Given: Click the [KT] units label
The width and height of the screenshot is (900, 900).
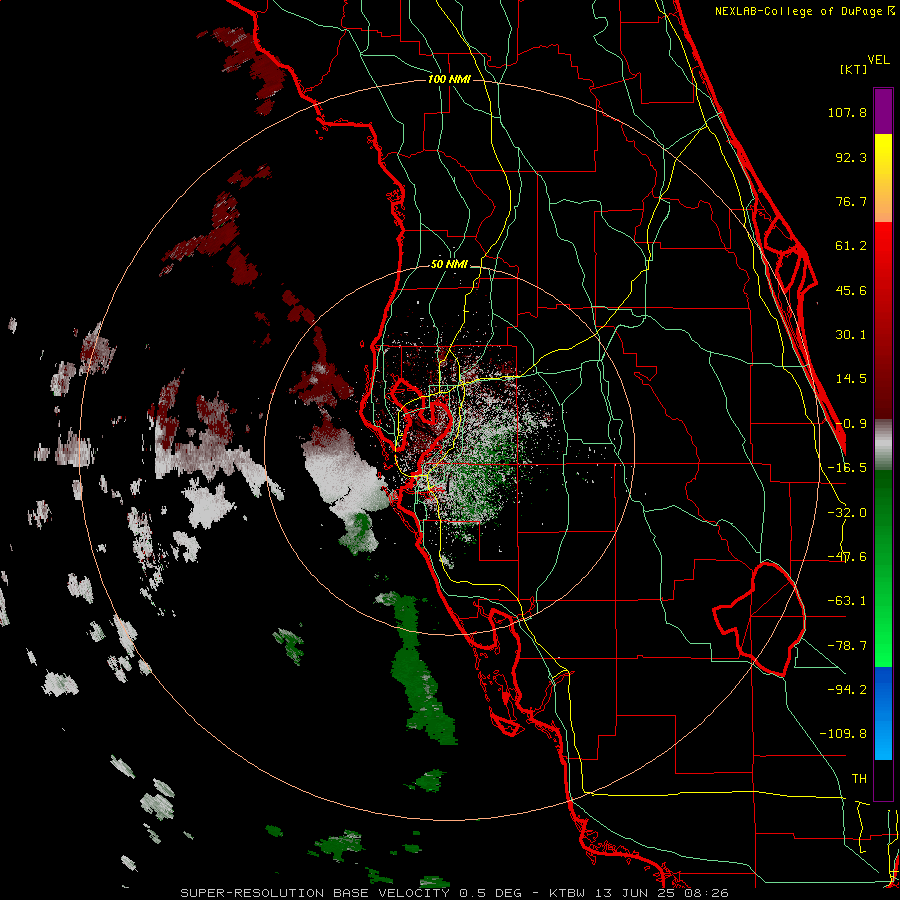Looking at the screenshot, I should (853, 69).
